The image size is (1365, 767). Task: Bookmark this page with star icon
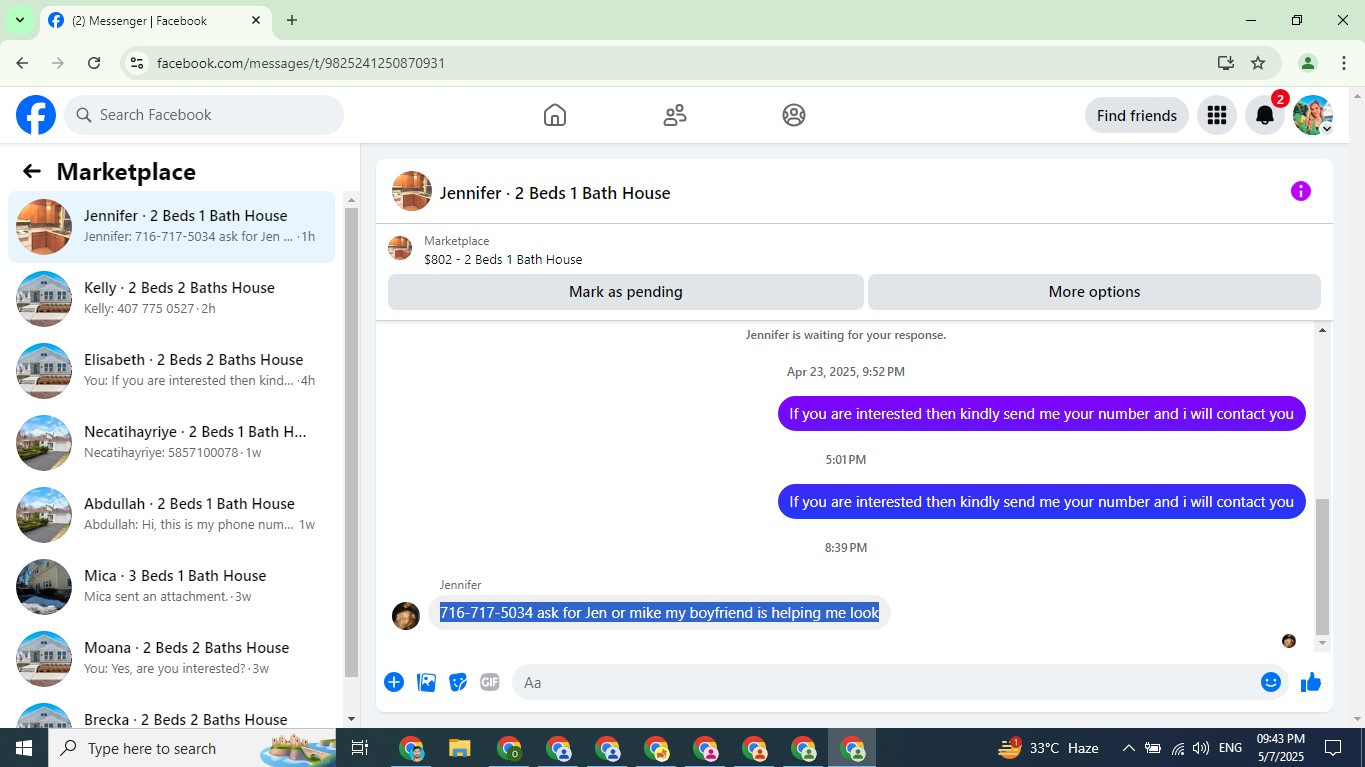pyautogui.click(x=1258, y=63)
